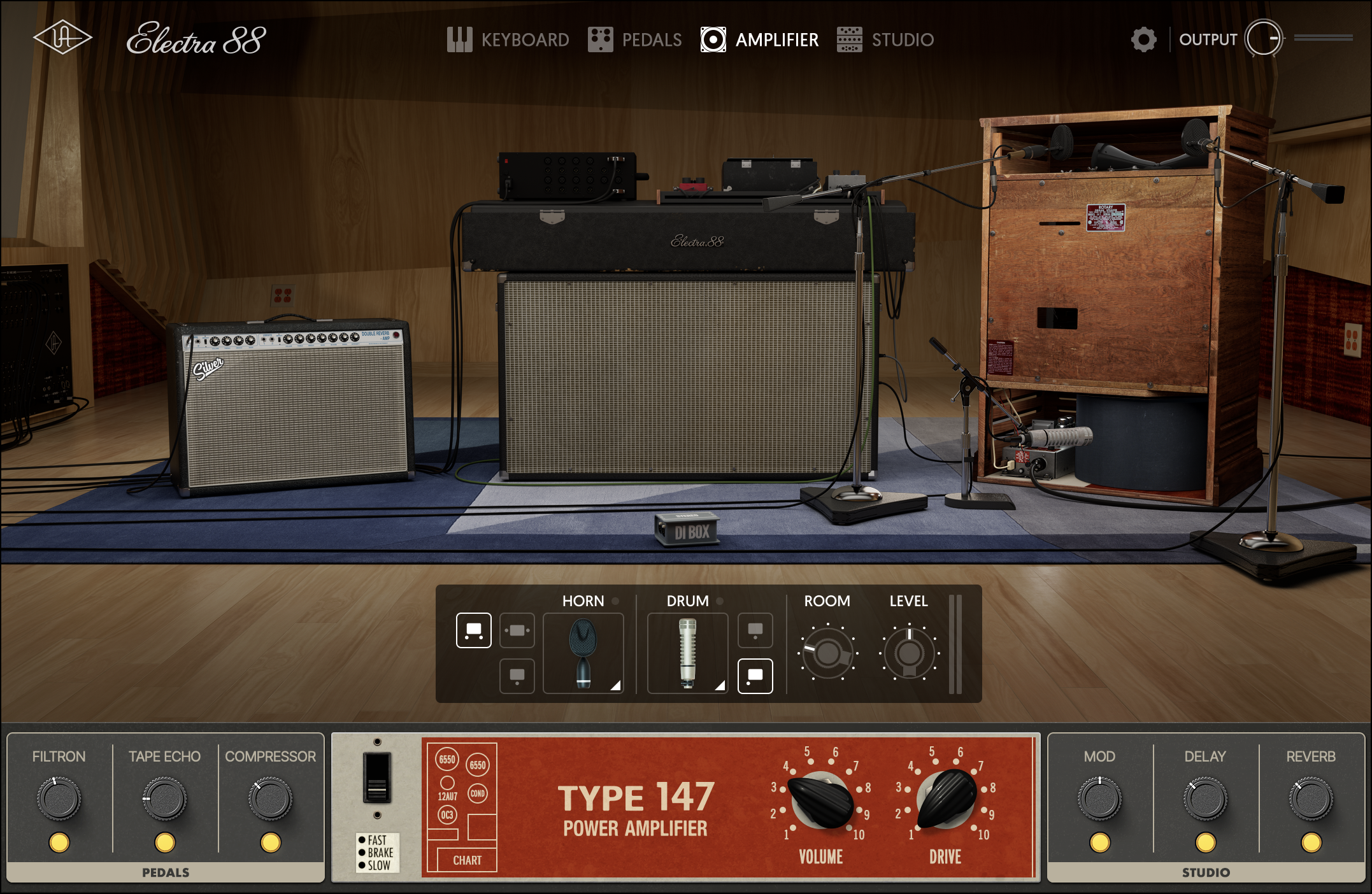The height and width of the screenshot is (894, 1372).
Task: Switch to the KEYBOARD section
Action: [501, 38]
